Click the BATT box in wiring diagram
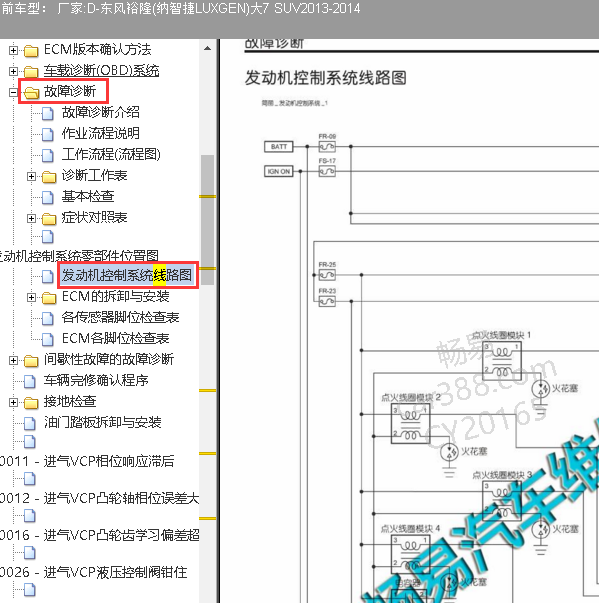This screenshot has width=599, height=603. click(279, 147)
